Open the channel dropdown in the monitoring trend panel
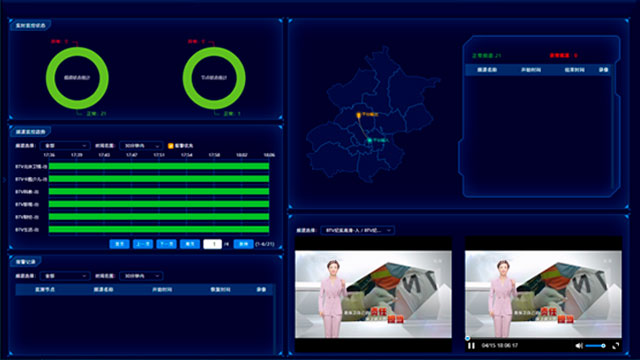The height and width of the screenshot is (360, 640). [65, 146]
